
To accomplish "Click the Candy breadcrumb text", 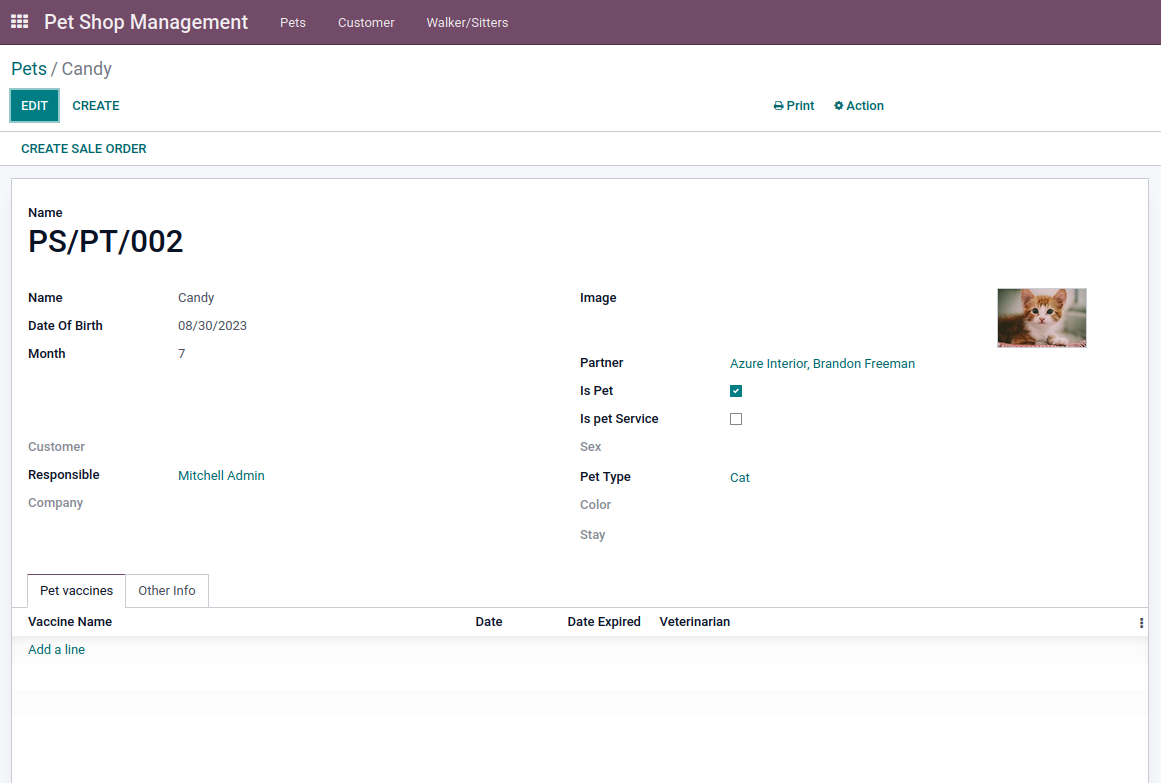I will pyautogui.click(x=87, y=69).
